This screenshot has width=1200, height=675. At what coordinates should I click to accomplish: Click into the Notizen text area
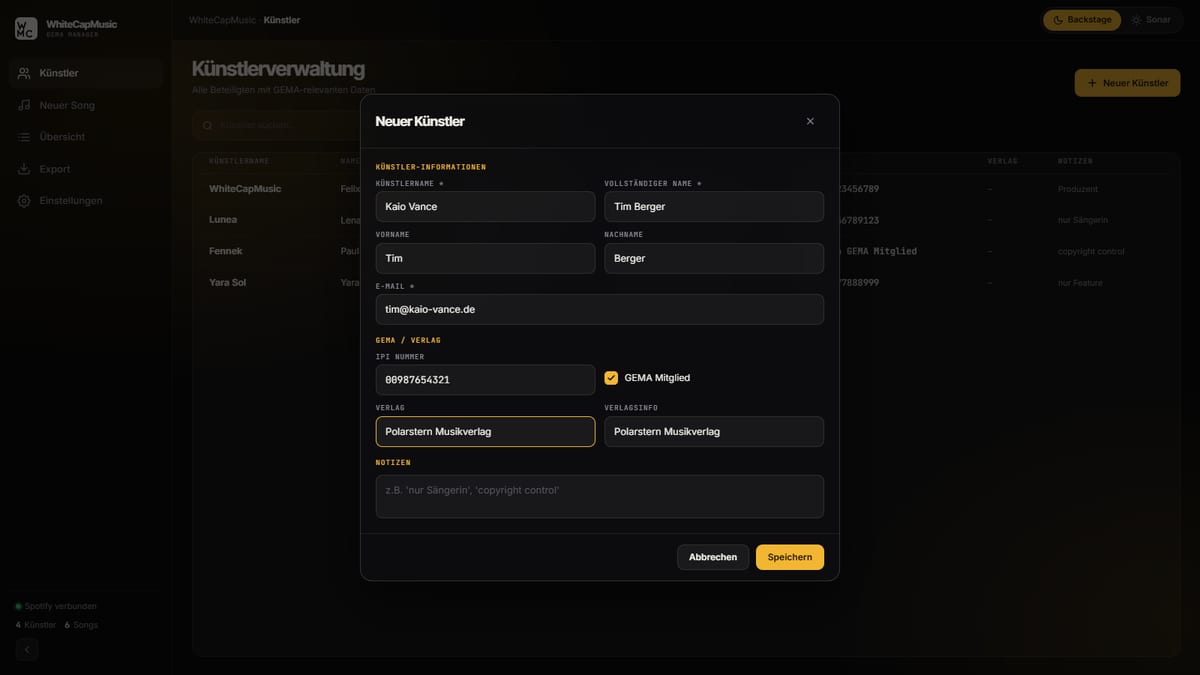(600, 496)
